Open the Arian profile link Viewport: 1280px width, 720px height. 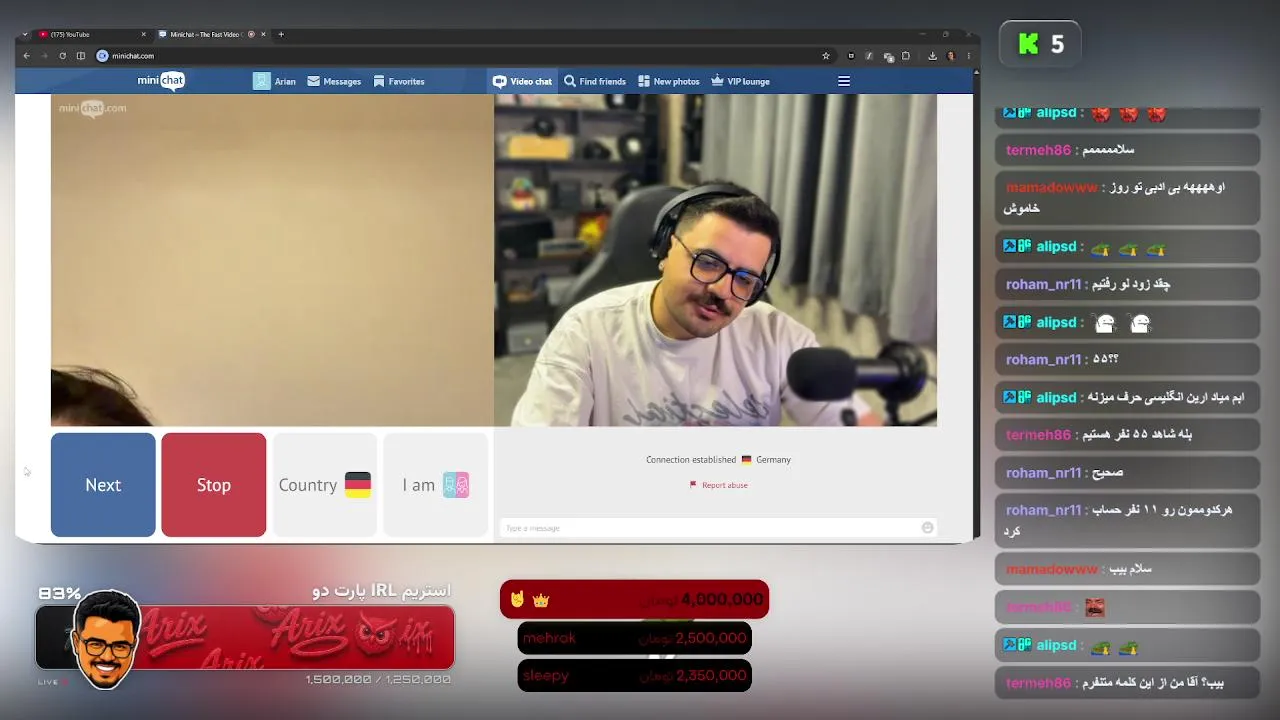(285, 82)
